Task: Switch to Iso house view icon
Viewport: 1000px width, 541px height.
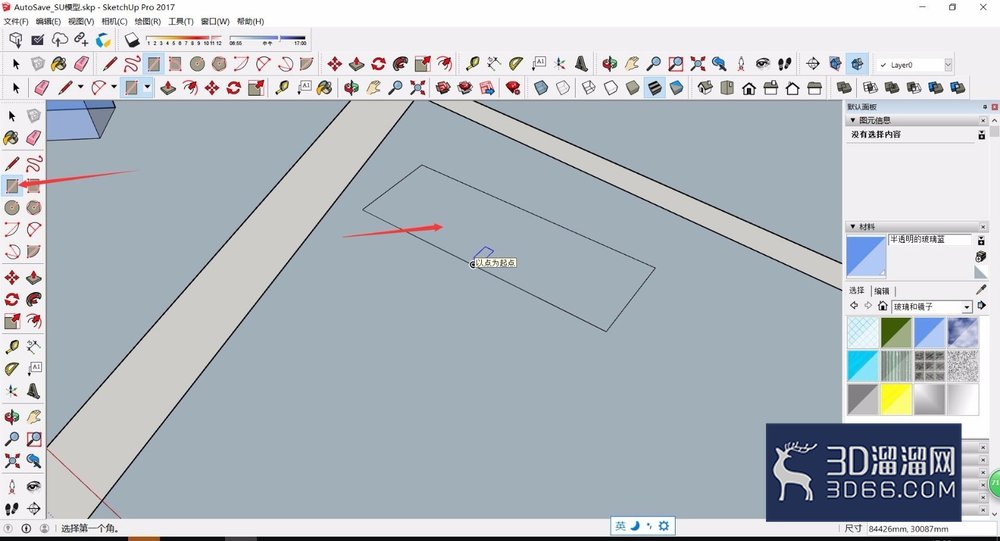Action: point(705,87)
